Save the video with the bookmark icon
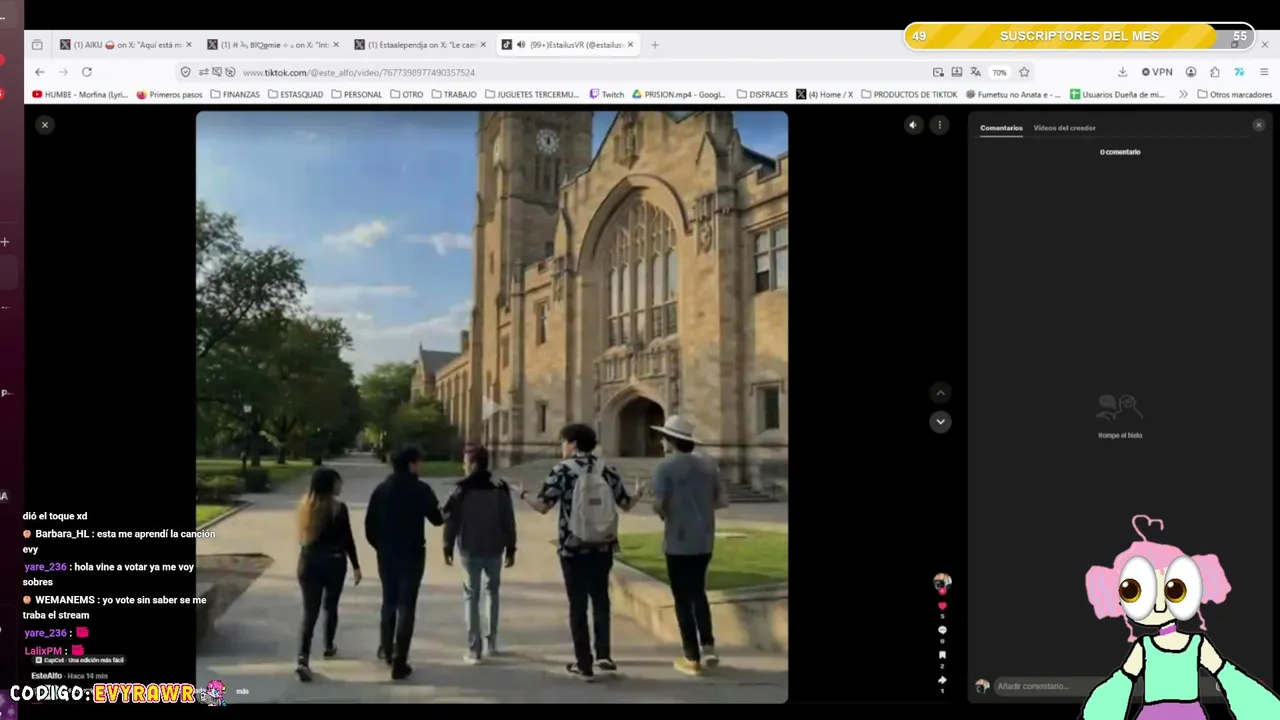This screenshot has width=1280, height=720. (942, 655)
